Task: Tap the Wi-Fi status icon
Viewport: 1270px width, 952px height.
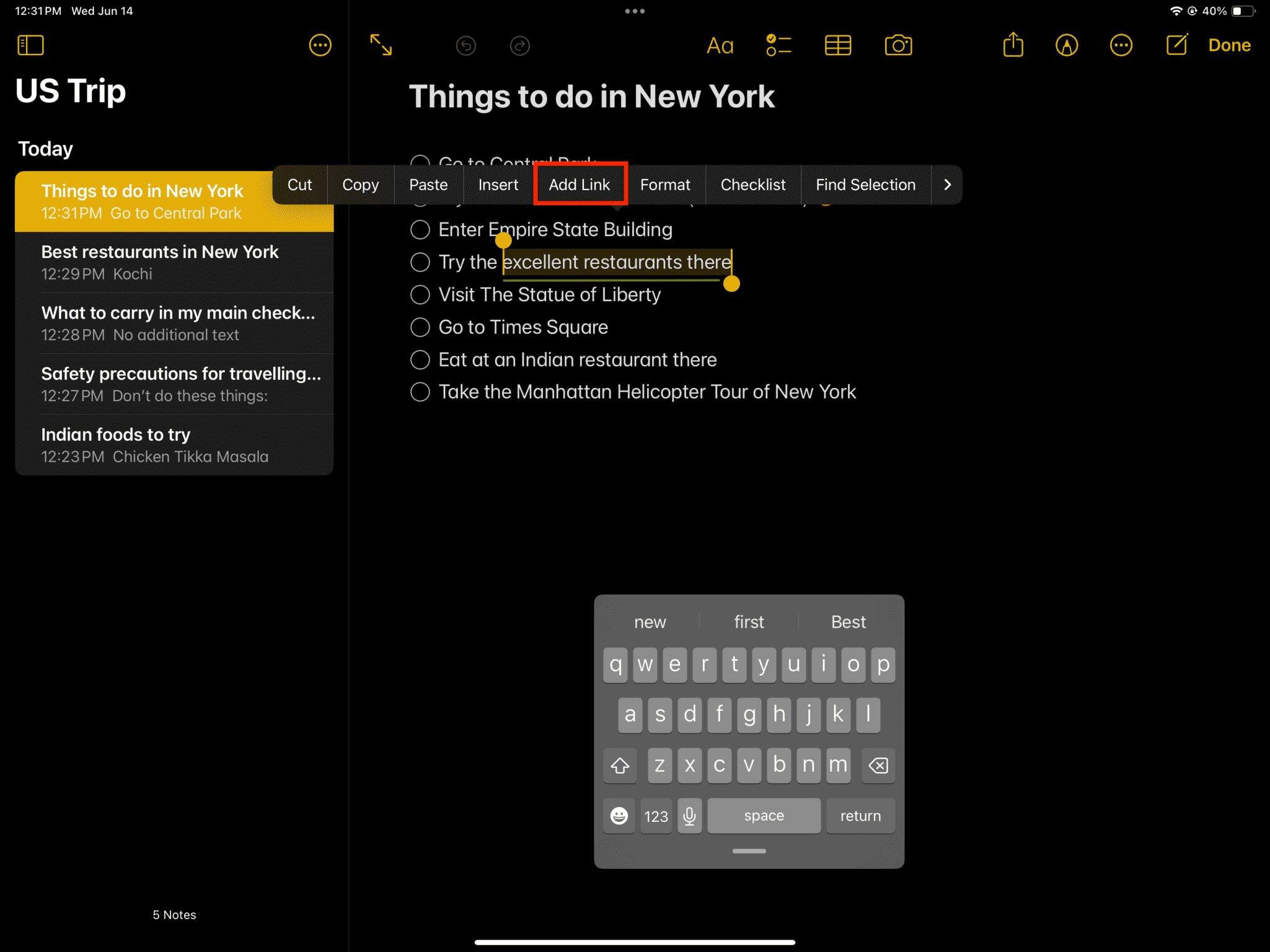Action: [1175, 11]
